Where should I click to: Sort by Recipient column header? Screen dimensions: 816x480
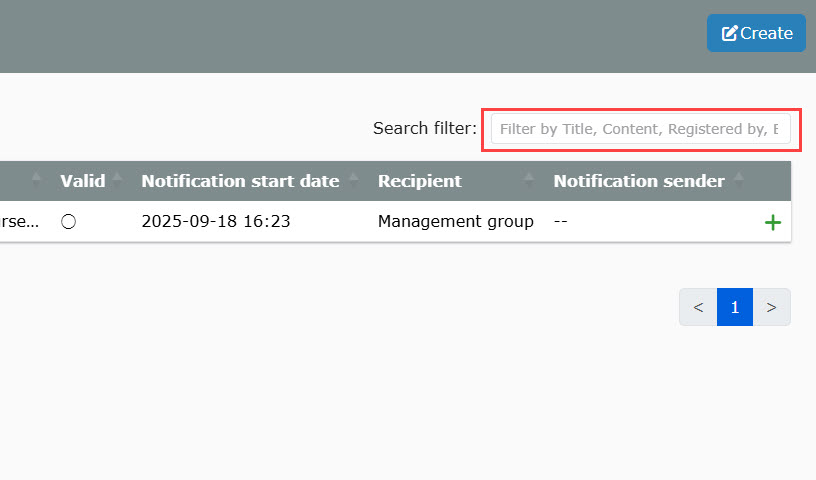point(419,181)
